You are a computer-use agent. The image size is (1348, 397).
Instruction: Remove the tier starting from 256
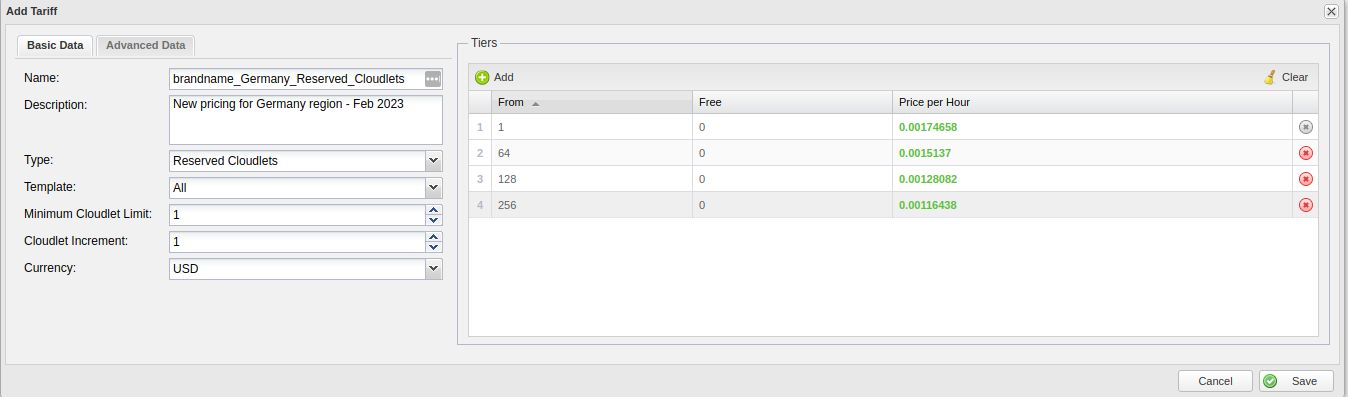[1306, 205]
